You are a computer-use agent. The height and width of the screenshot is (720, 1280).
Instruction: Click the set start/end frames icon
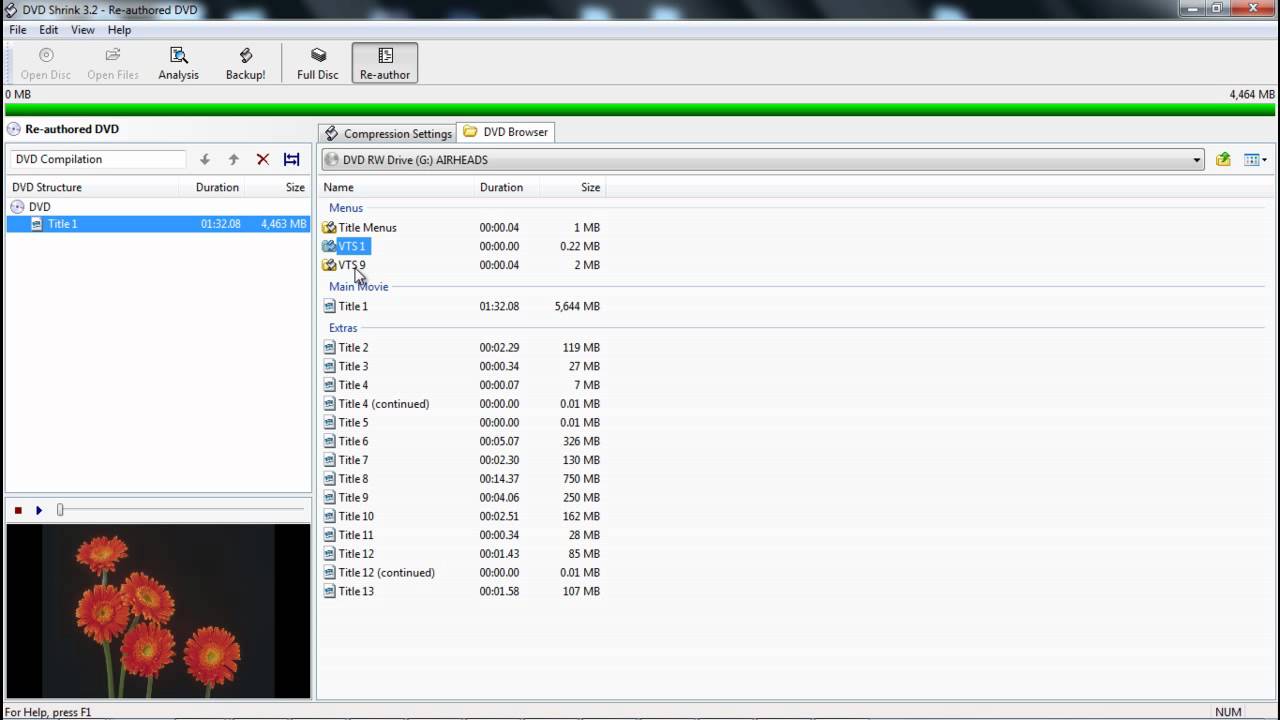291,159
